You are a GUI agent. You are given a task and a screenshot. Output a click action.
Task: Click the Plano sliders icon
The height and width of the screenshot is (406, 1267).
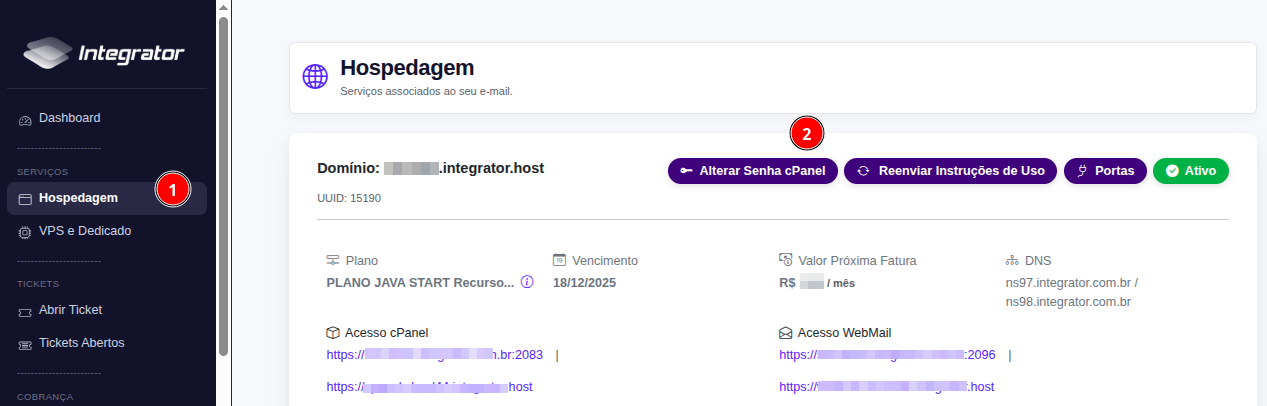333,260
